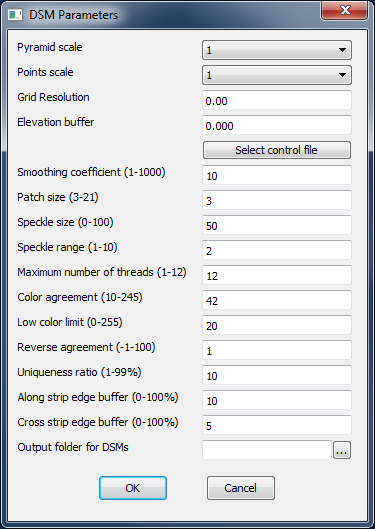Image resolution: width=375 pixels, height=529 pixels.
Task: Click the Low color limit field
Action: tap(277, 325)
